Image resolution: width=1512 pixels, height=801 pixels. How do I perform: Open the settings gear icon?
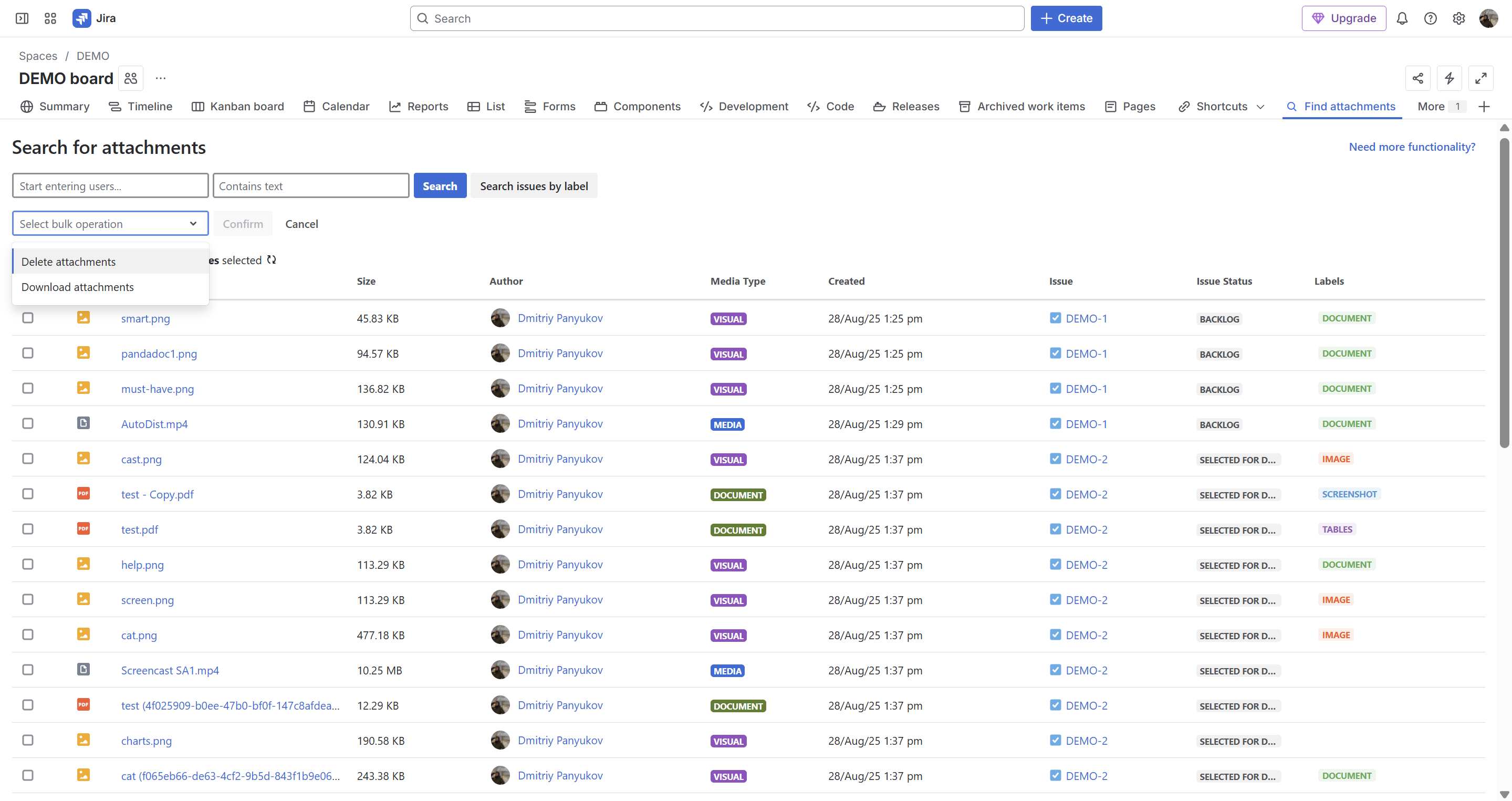(x=1458, y=18)
